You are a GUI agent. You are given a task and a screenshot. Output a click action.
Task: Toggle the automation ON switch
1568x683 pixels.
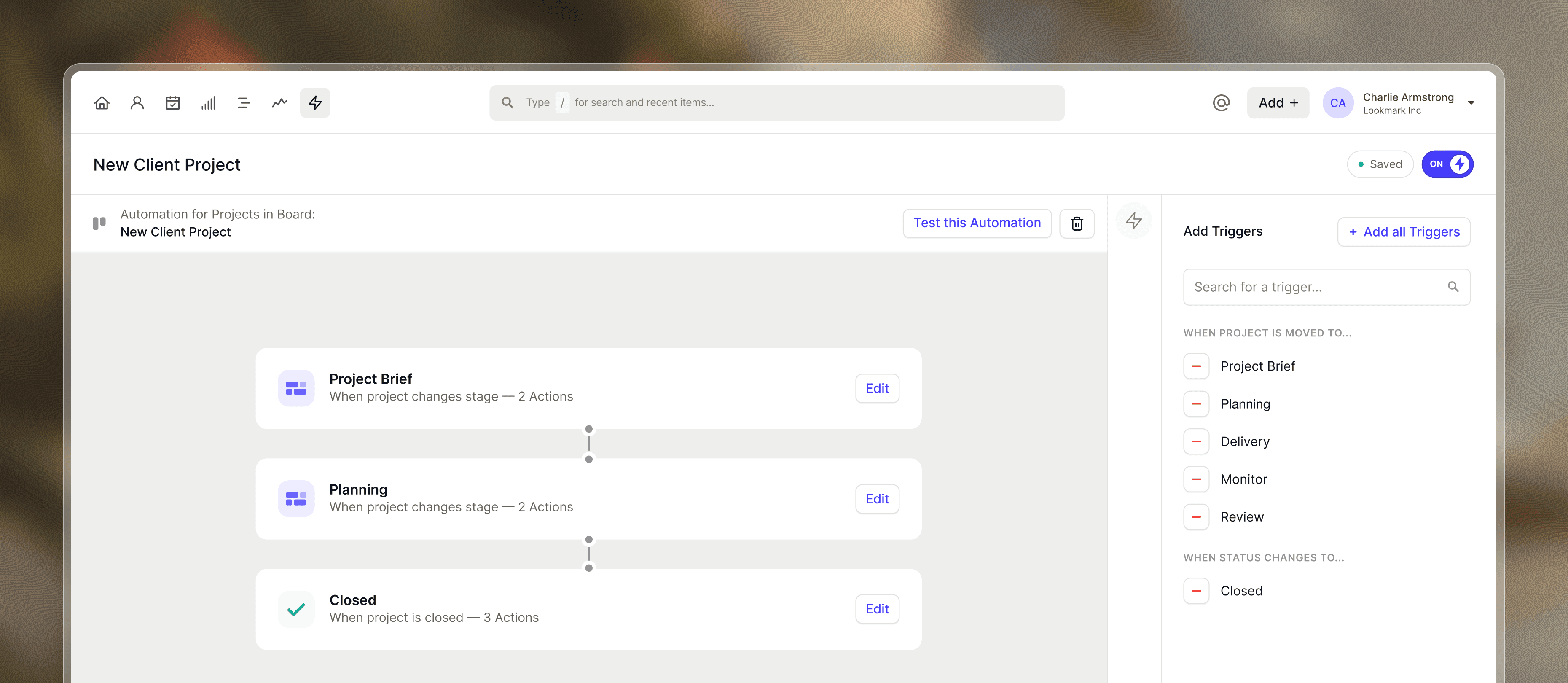(x=1447, y=164)
